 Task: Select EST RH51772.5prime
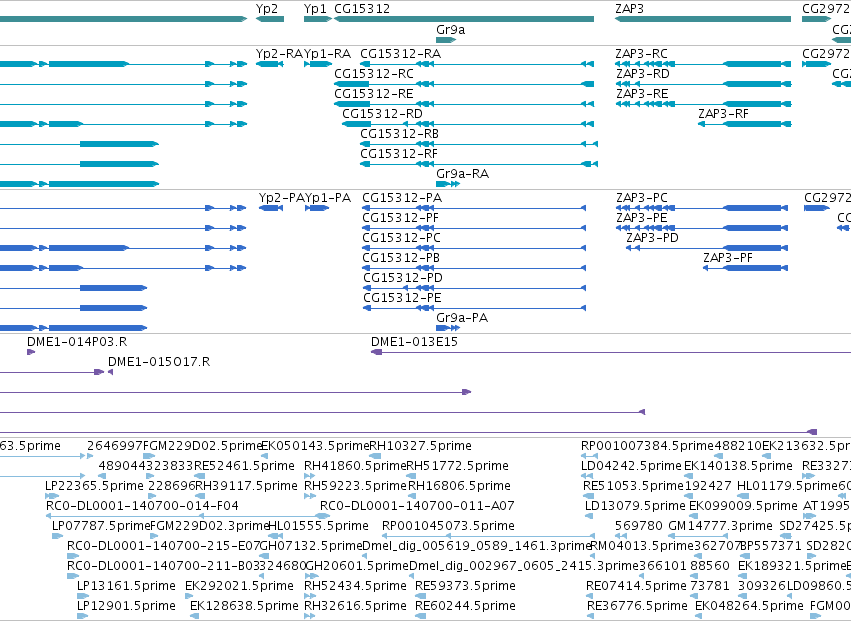[412, 477]
